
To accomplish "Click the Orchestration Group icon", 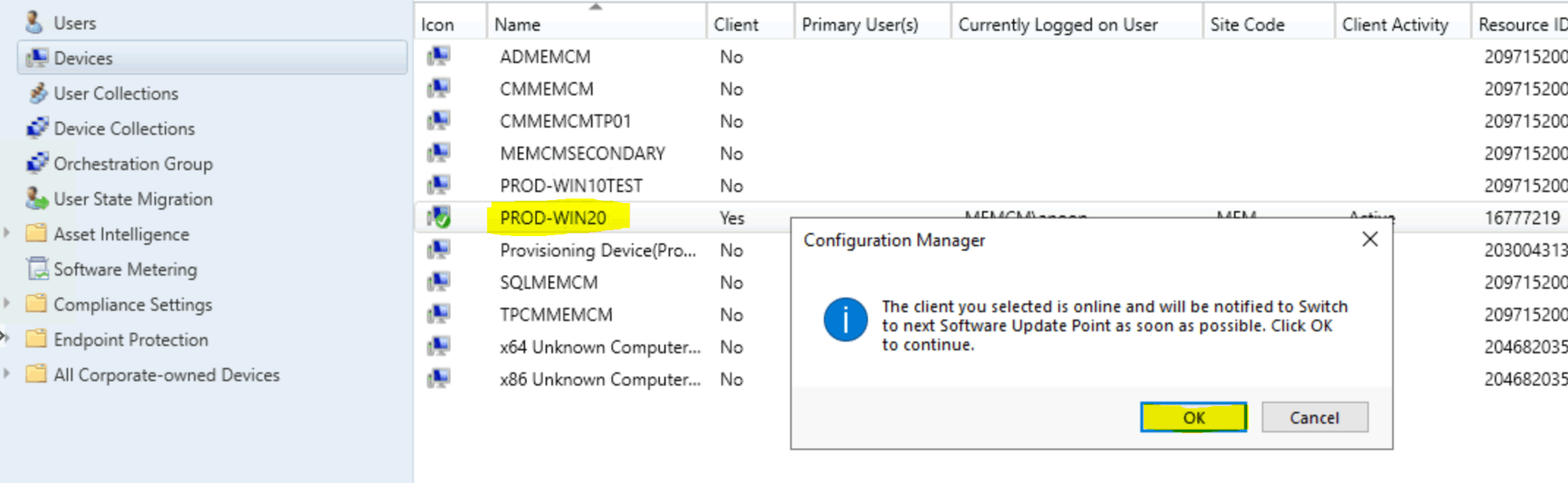I will click(x=37, y=163).
